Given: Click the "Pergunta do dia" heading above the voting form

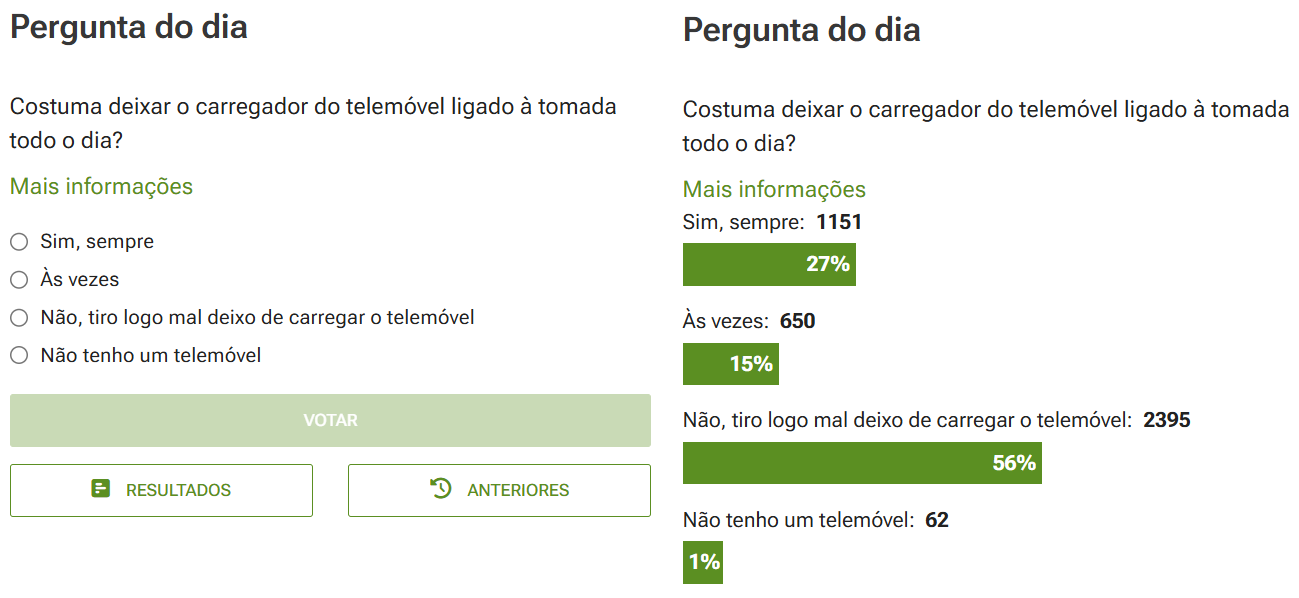Looking at the screenshot, I should coord(128,27).
